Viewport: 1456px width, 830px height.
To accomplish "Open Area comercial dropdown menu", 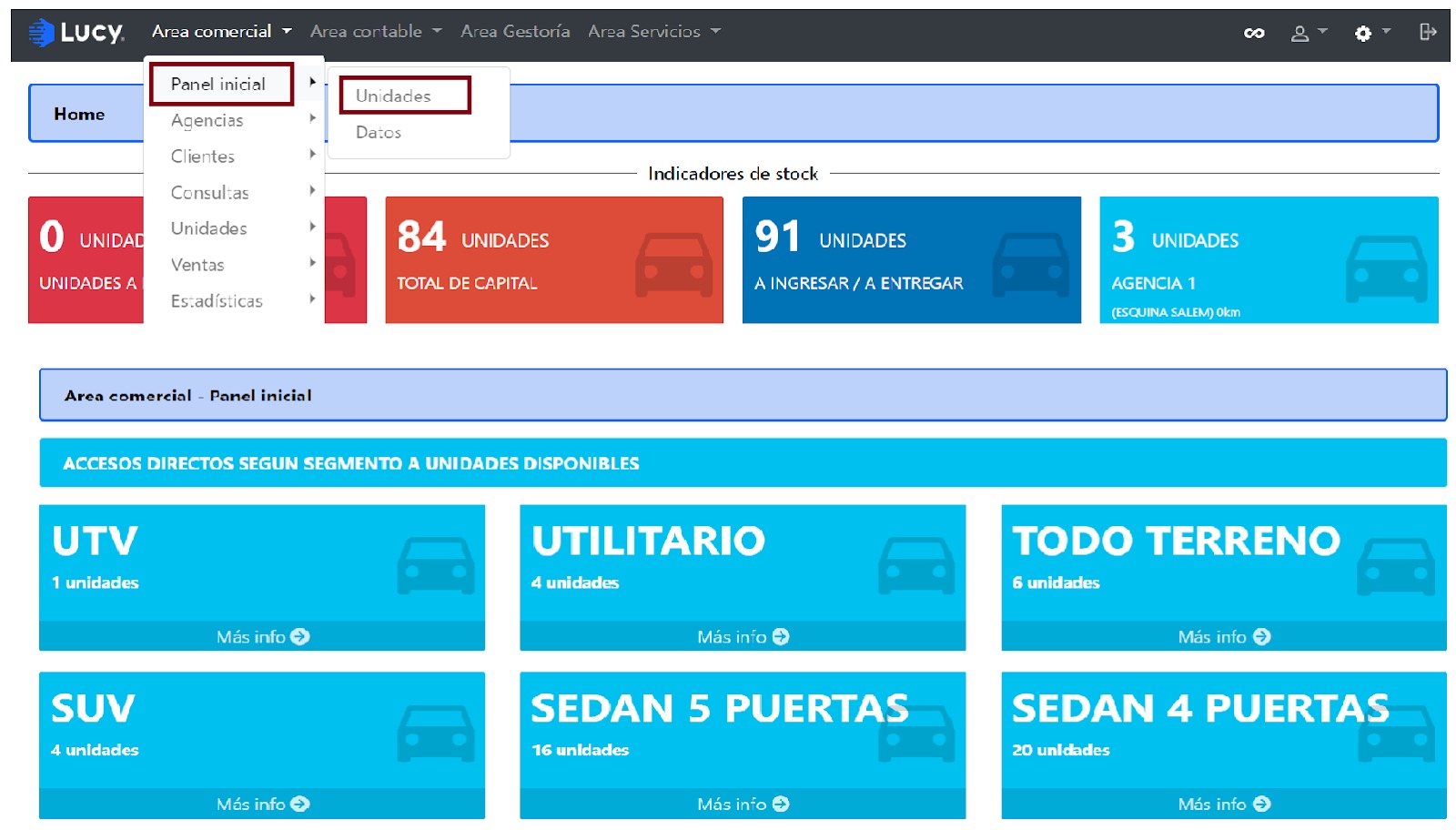I will pos(221,32).
